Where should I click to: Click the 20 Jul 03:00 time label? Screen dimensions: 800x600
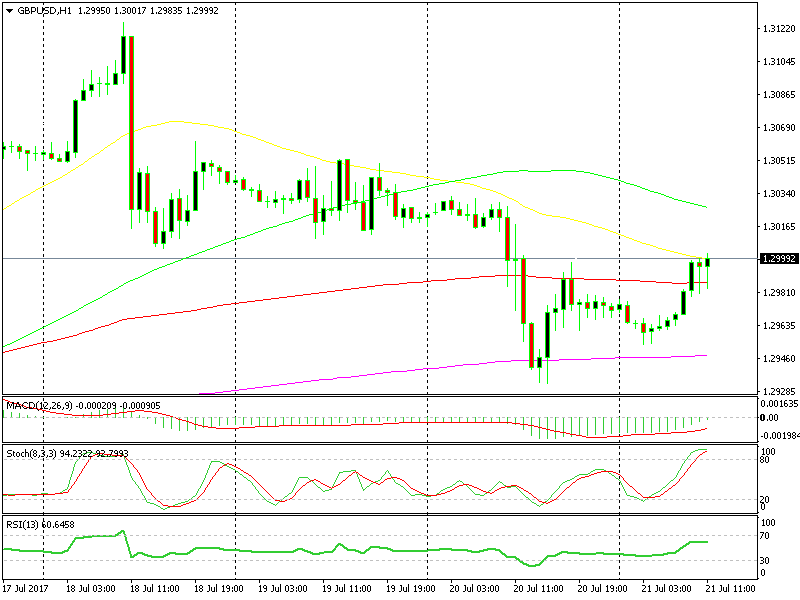[x=475, y=588]
